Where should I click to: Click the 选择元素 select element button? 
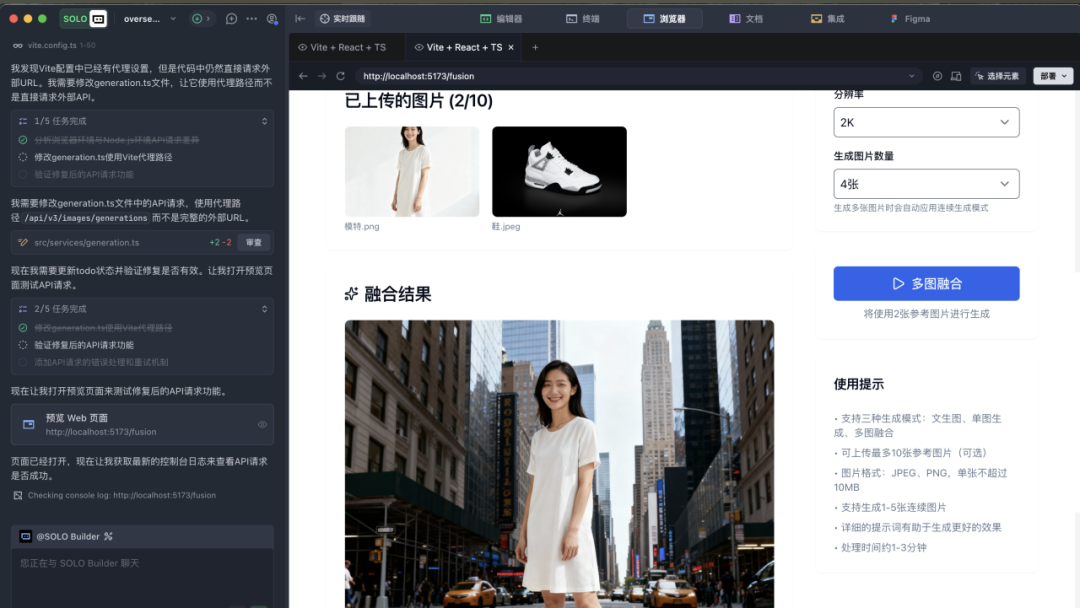(998, 76)
